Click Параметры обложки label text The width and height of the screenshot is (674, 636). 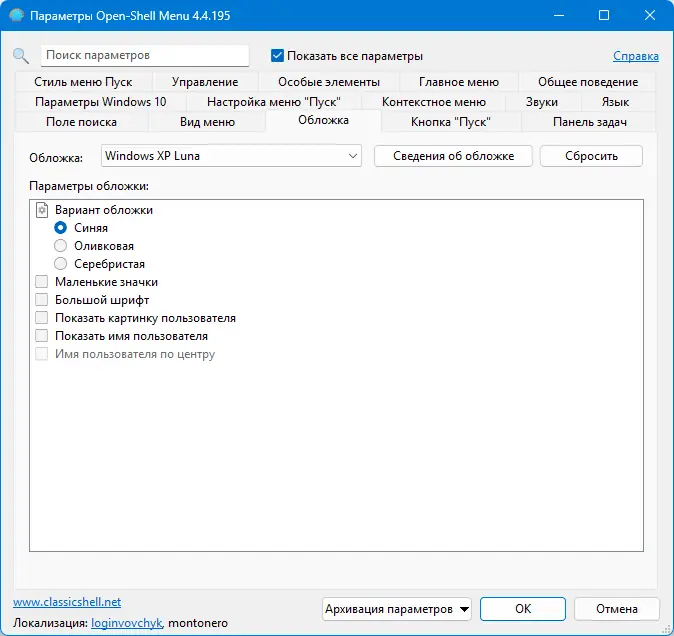pyautogui.click(x=89, y=186)
